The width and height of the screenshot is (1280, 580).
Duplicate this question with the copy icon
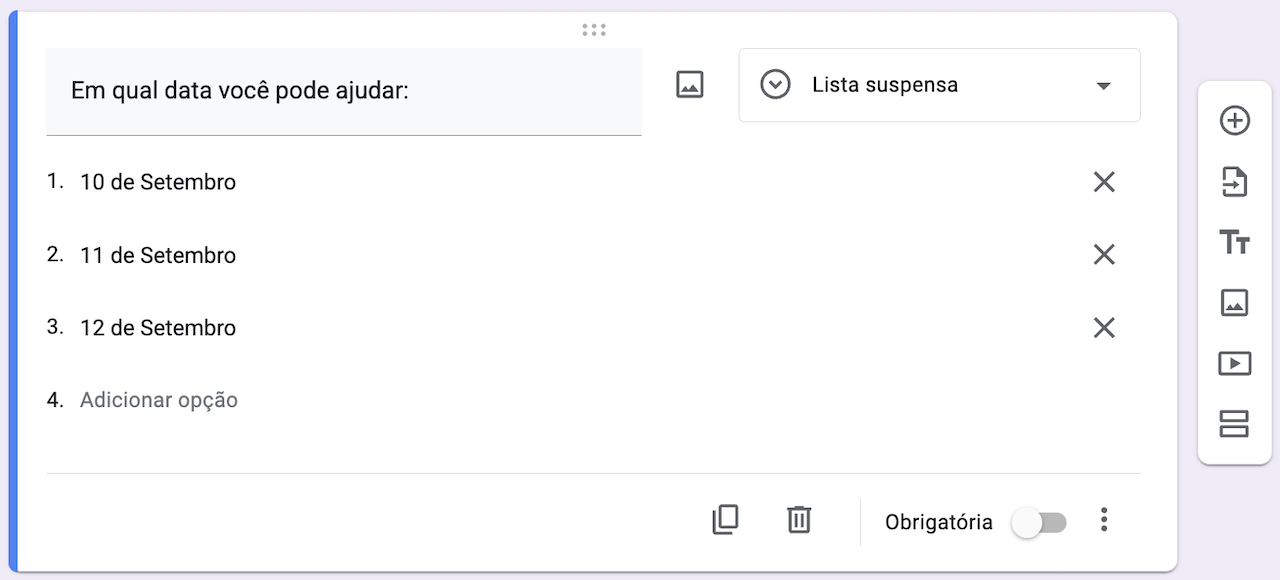tap(725, 520)
